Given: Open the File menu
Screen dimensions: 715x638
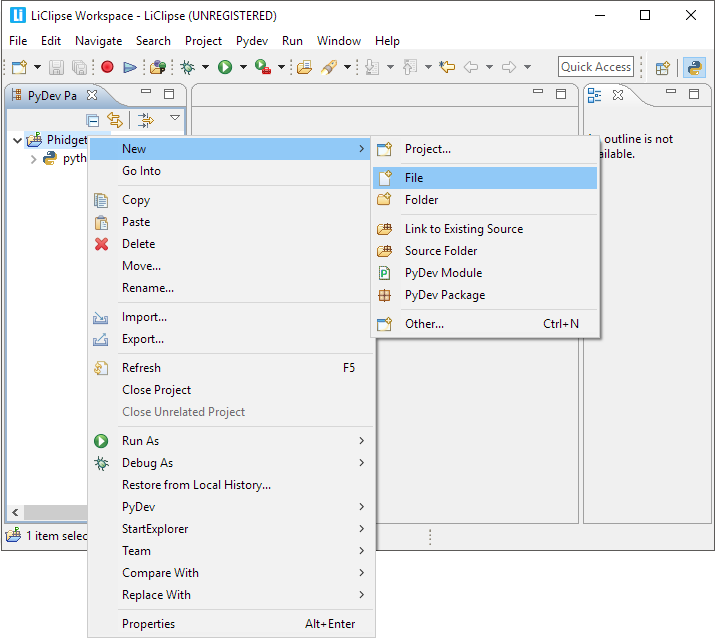Looking at the screenshot, I should pos(18,41).
